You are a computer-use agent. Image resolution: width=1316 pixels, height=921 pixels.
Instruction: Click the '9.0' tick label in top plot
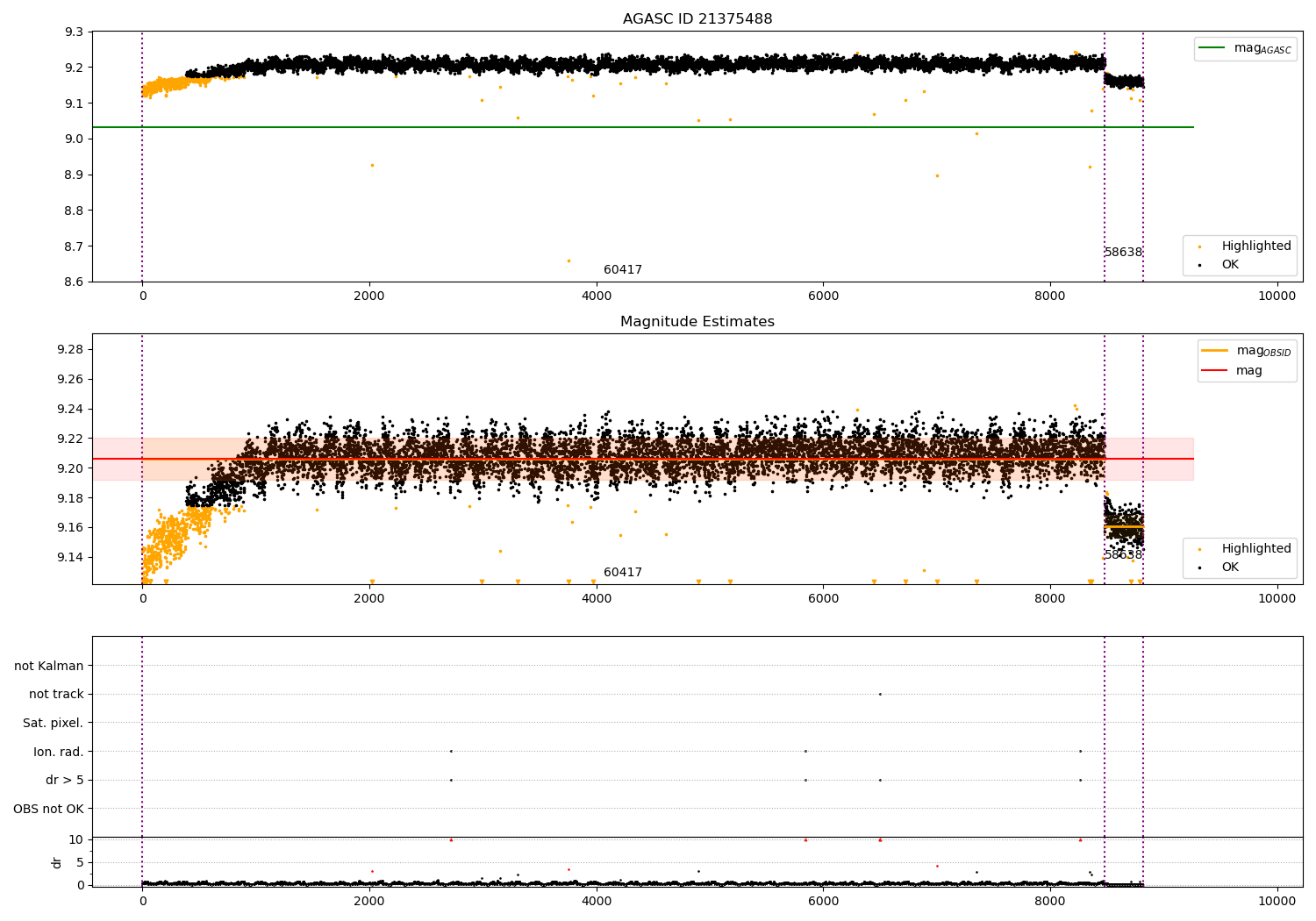[75, 139]
